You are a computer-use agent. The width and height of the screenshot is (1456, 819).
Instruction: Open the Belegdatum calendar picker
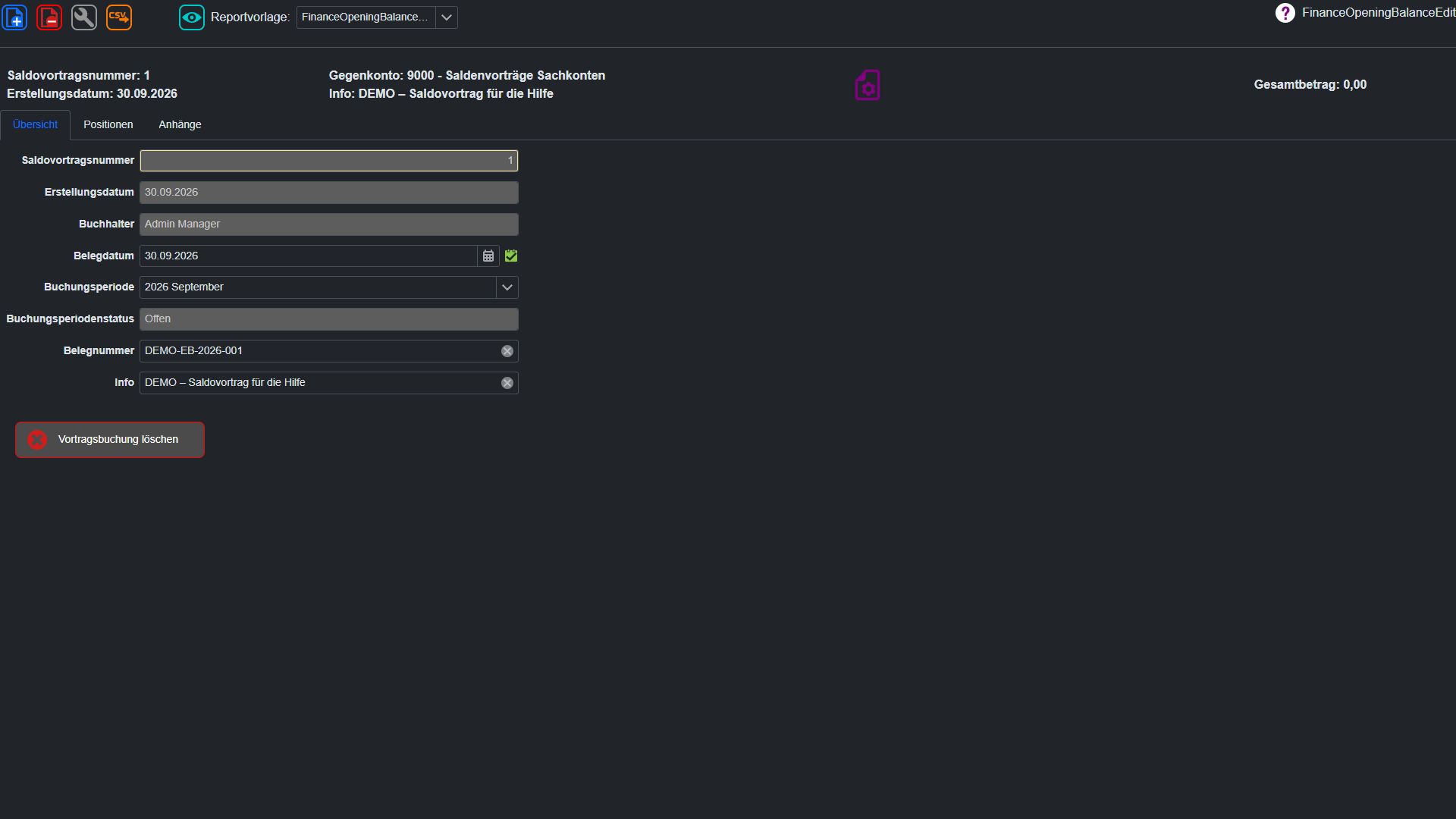(x=488, y=256)
